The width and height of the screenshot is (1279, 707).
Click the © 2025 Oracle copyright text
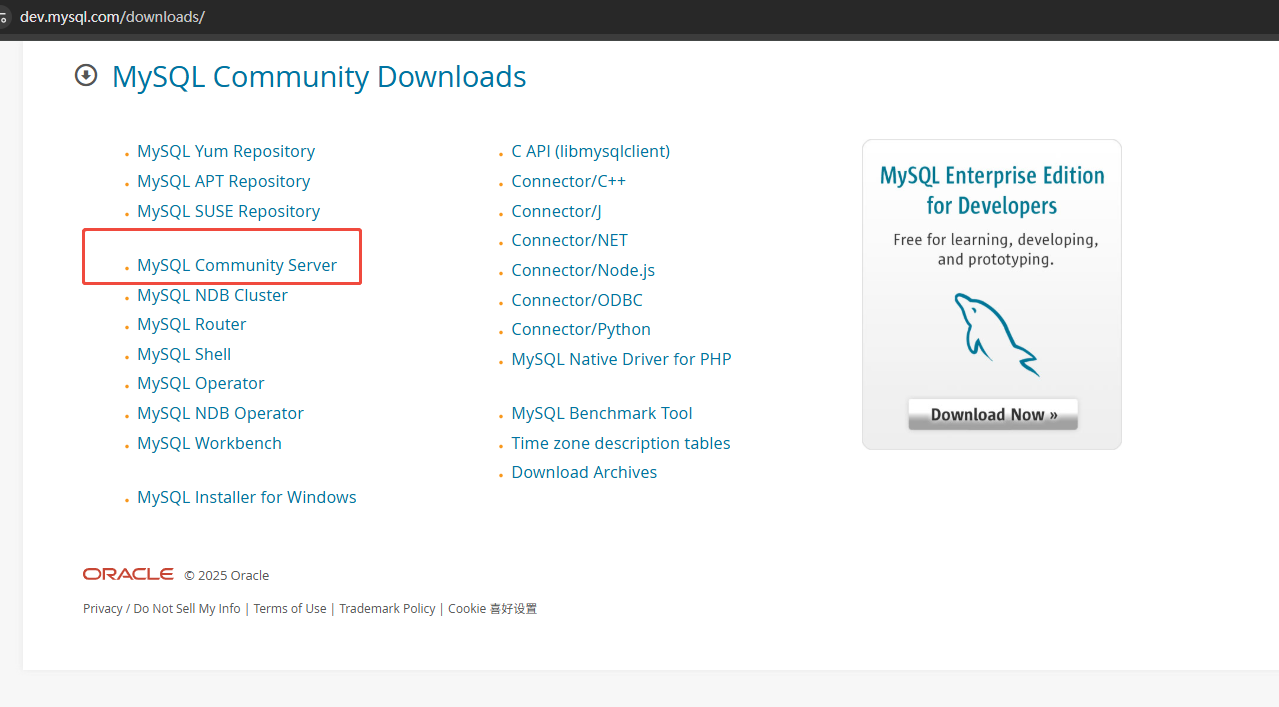tap(227, 575)
